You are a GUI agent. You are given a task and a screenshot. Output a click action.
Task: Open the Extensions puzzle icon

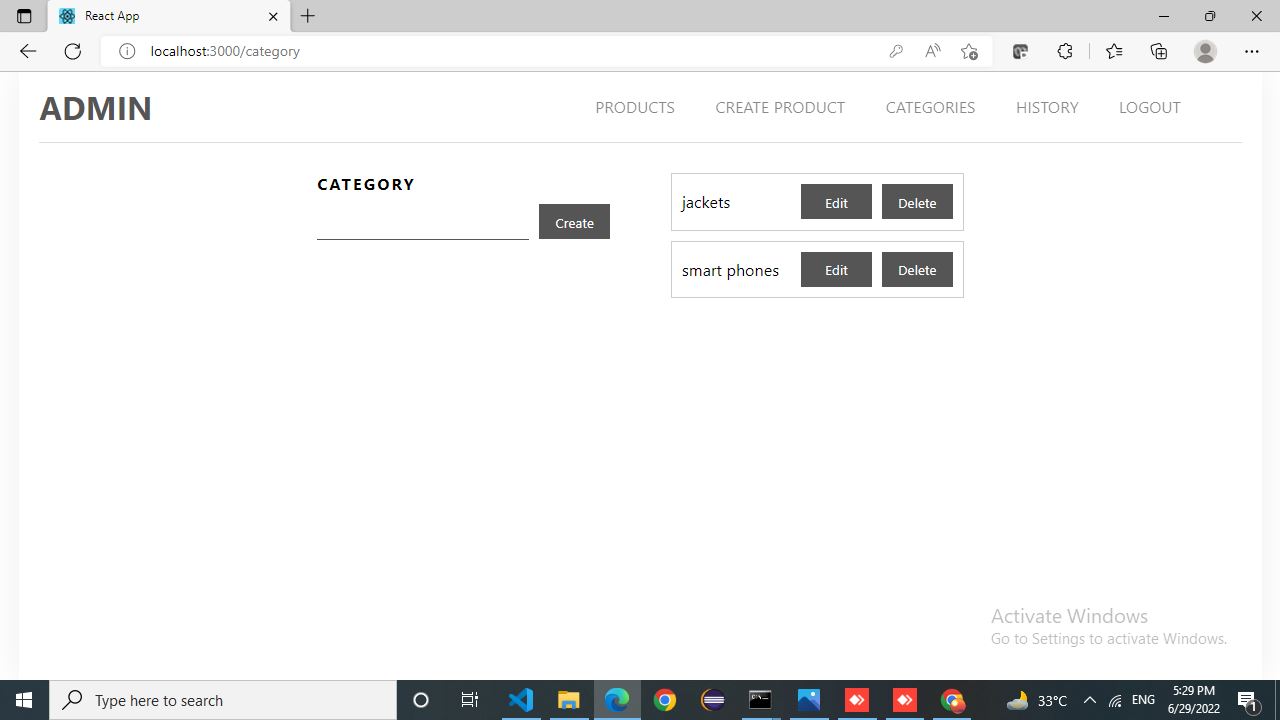[x=1065, y=51]
